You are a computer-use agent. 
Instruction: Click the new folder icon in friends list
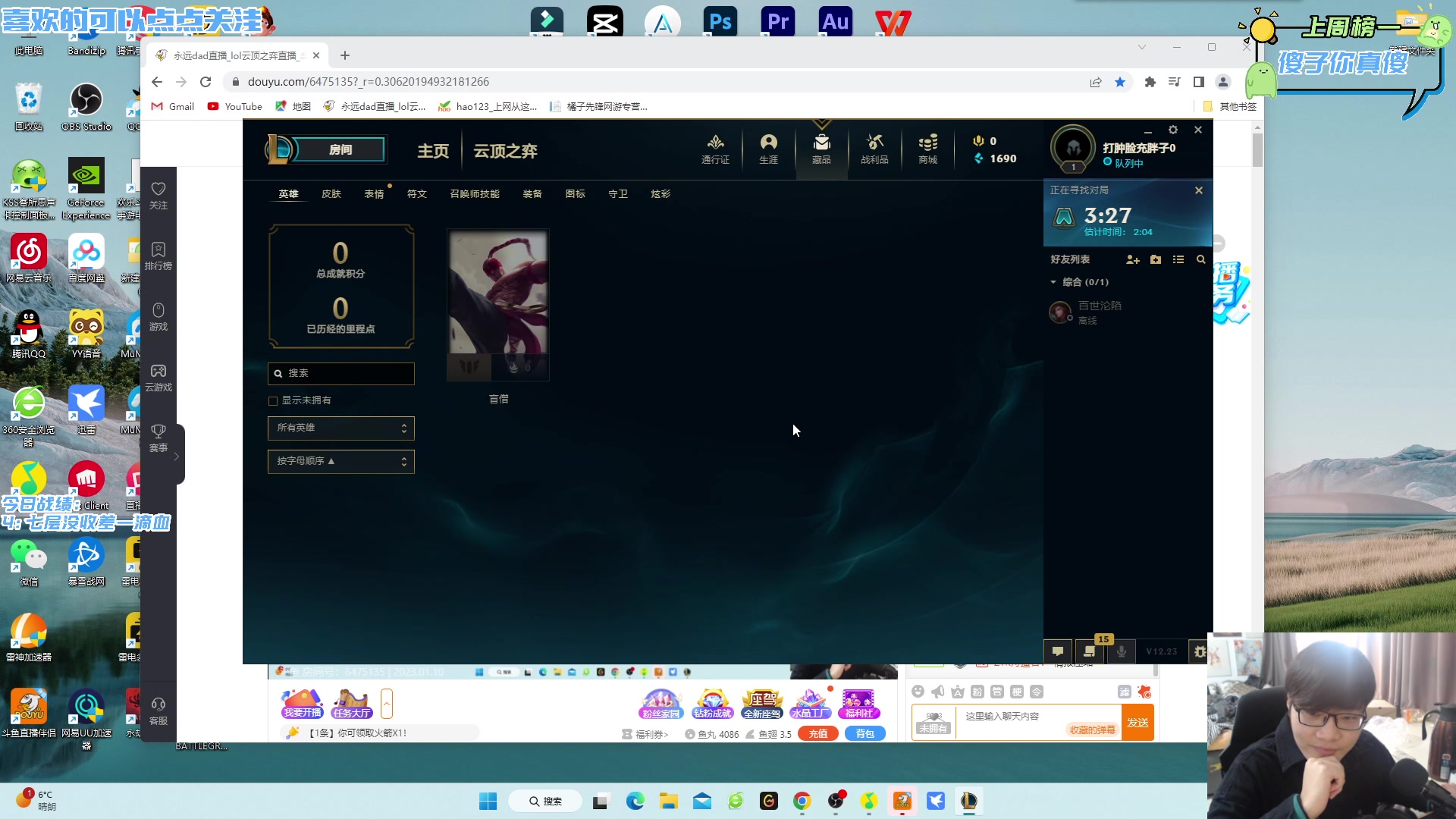1156,259
